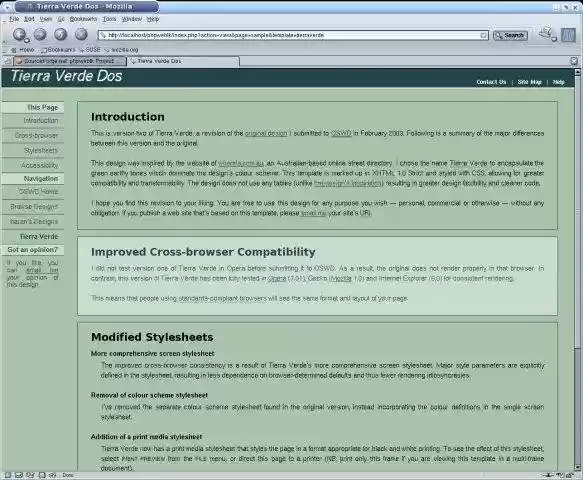
Task: Open the browser Help menu
Action: click(x=152, y=19)
